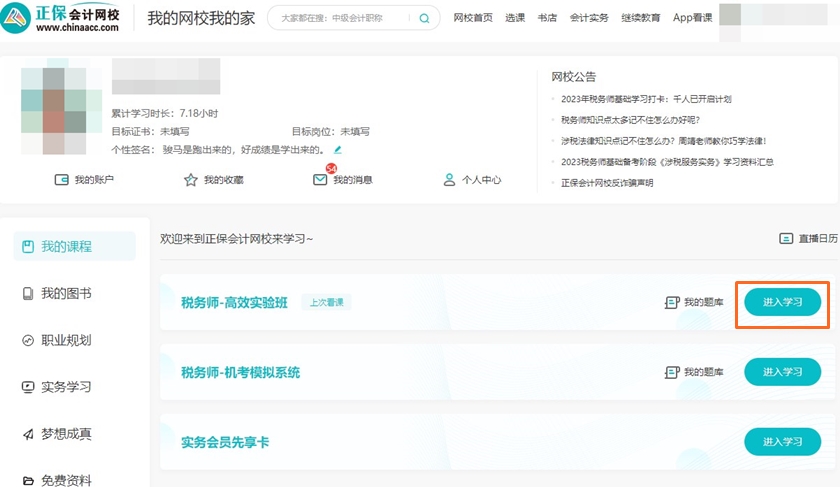
Task: Open 个人中心 link
Action: pos(482,180)
